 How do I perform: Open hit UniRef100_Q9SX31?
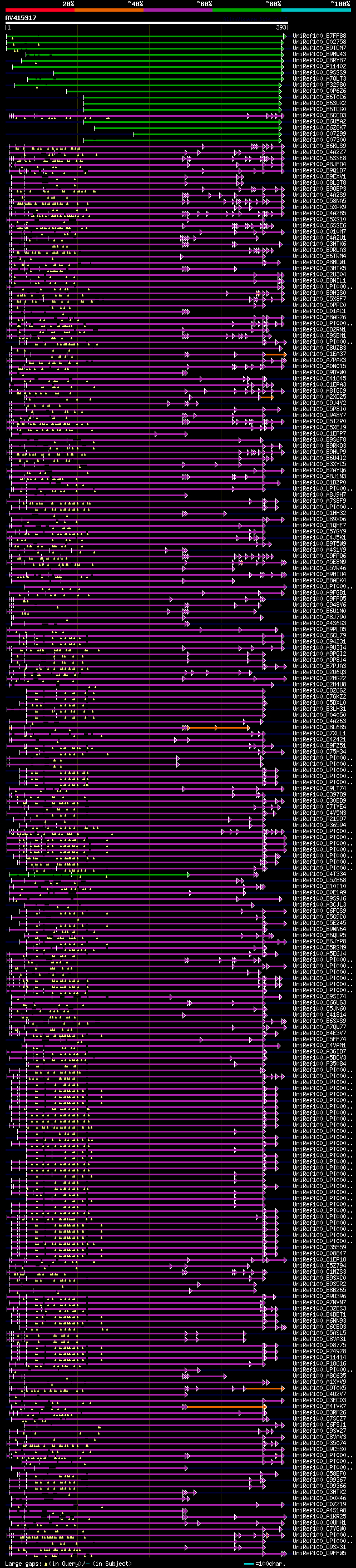point(319,1547)
